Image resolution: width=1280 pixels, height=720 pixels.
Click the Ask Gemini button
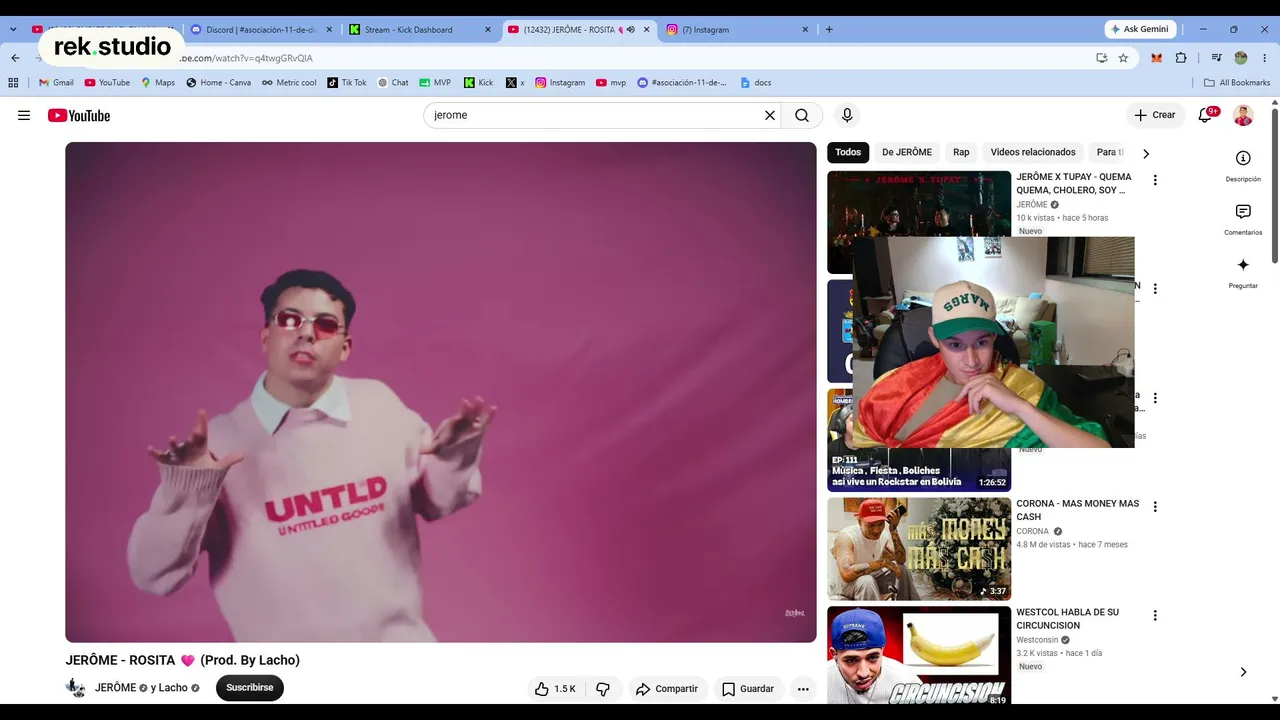click(1140, 29)
